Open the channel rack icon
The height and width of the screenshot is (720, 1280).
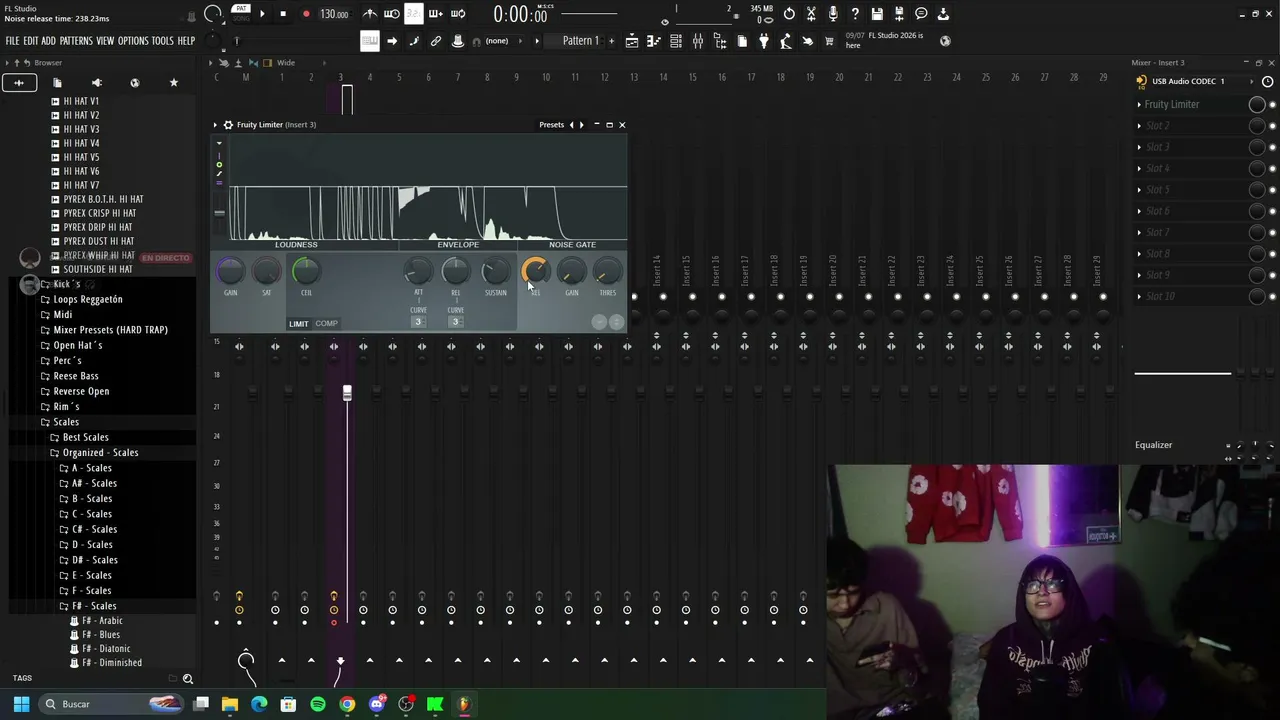click(676, 41)
